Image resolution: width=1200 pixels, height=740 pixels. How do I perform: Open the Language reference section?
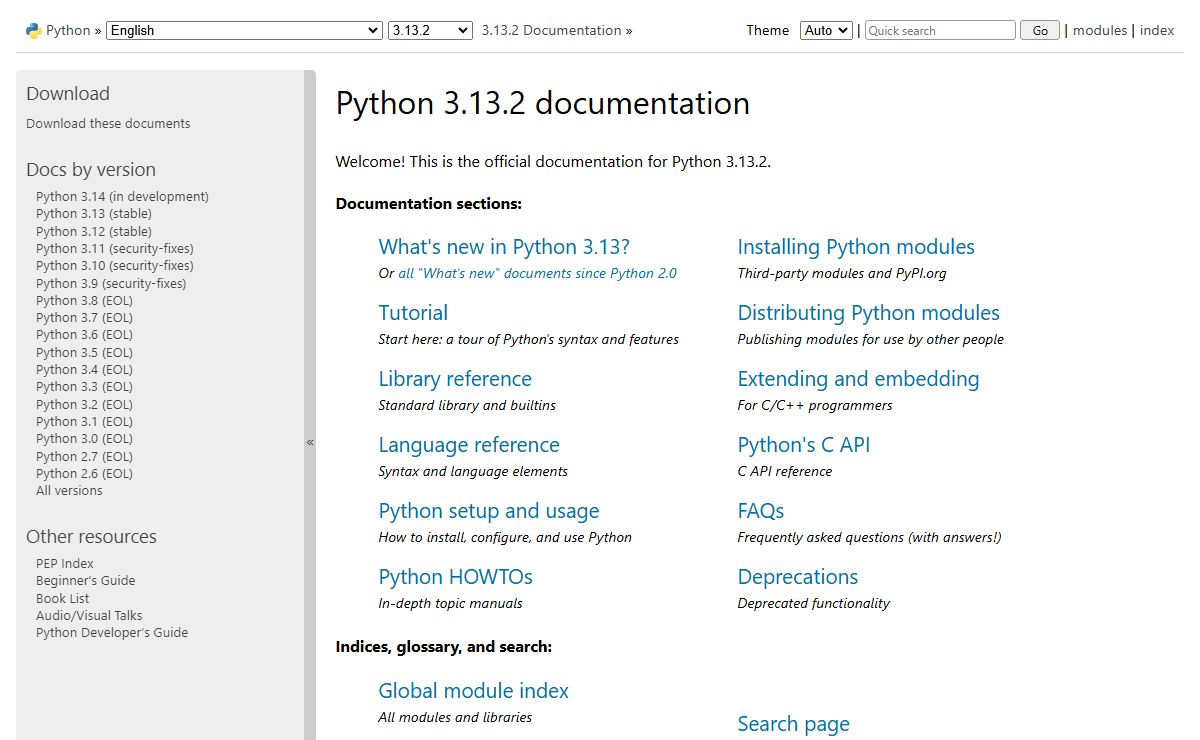(469, 445)
